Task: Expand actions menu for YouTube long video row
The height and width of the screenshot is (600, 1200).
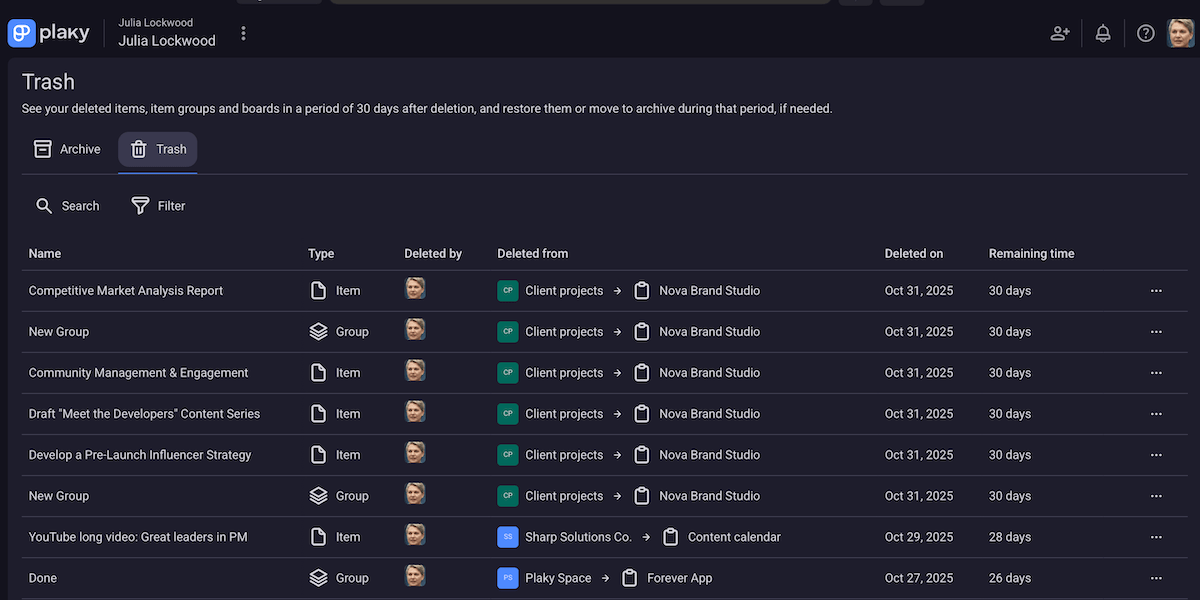Action: point(1156,537)
